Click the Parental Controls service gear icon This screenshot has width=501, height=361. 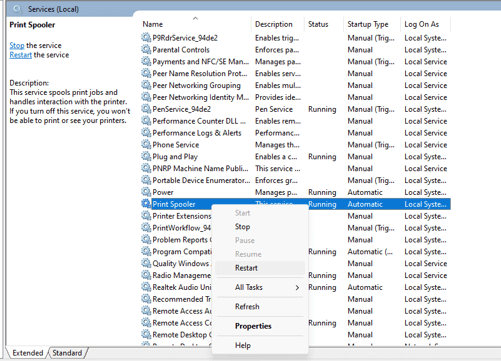click(x=146, y=49)
